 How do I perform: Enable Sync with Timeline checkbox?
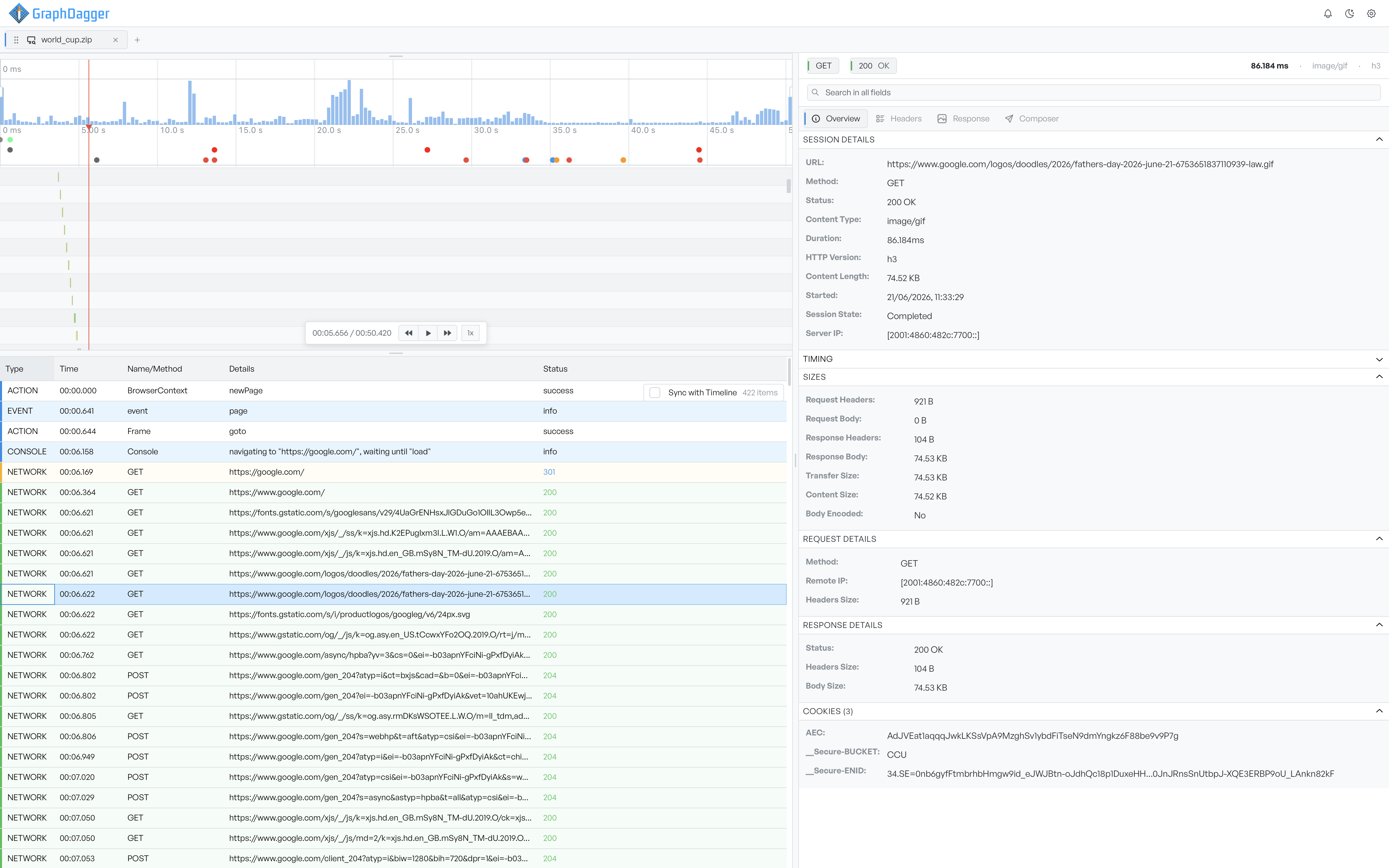pos(655,393)
